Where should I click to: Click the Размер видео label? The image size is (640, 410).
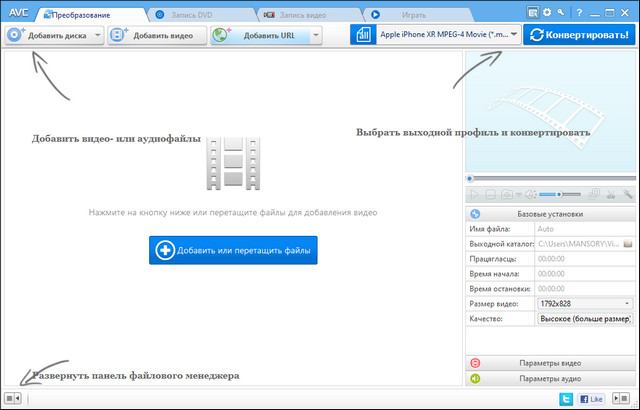[493, 304]
